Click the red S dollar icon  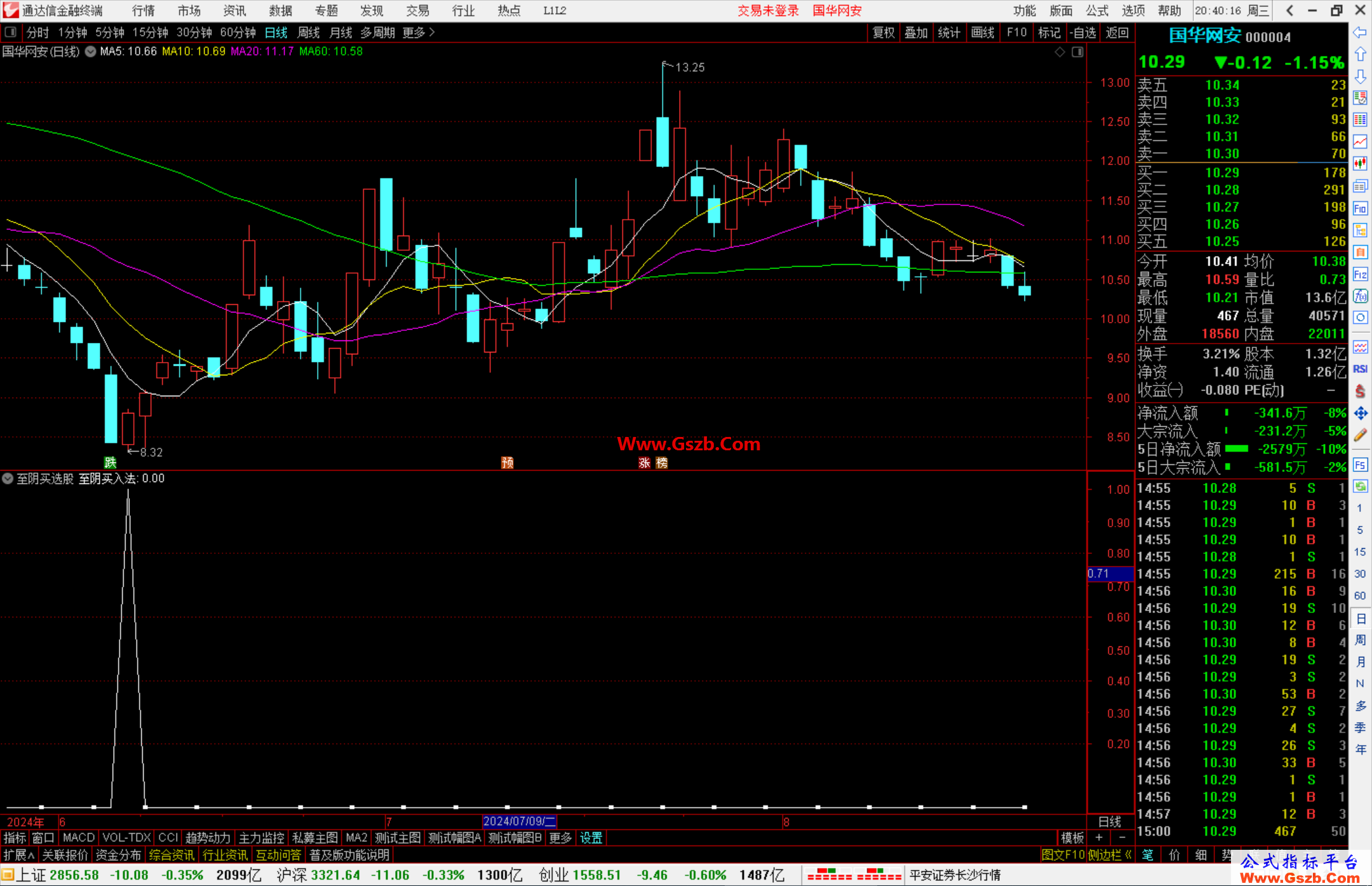pos(1360,391)
